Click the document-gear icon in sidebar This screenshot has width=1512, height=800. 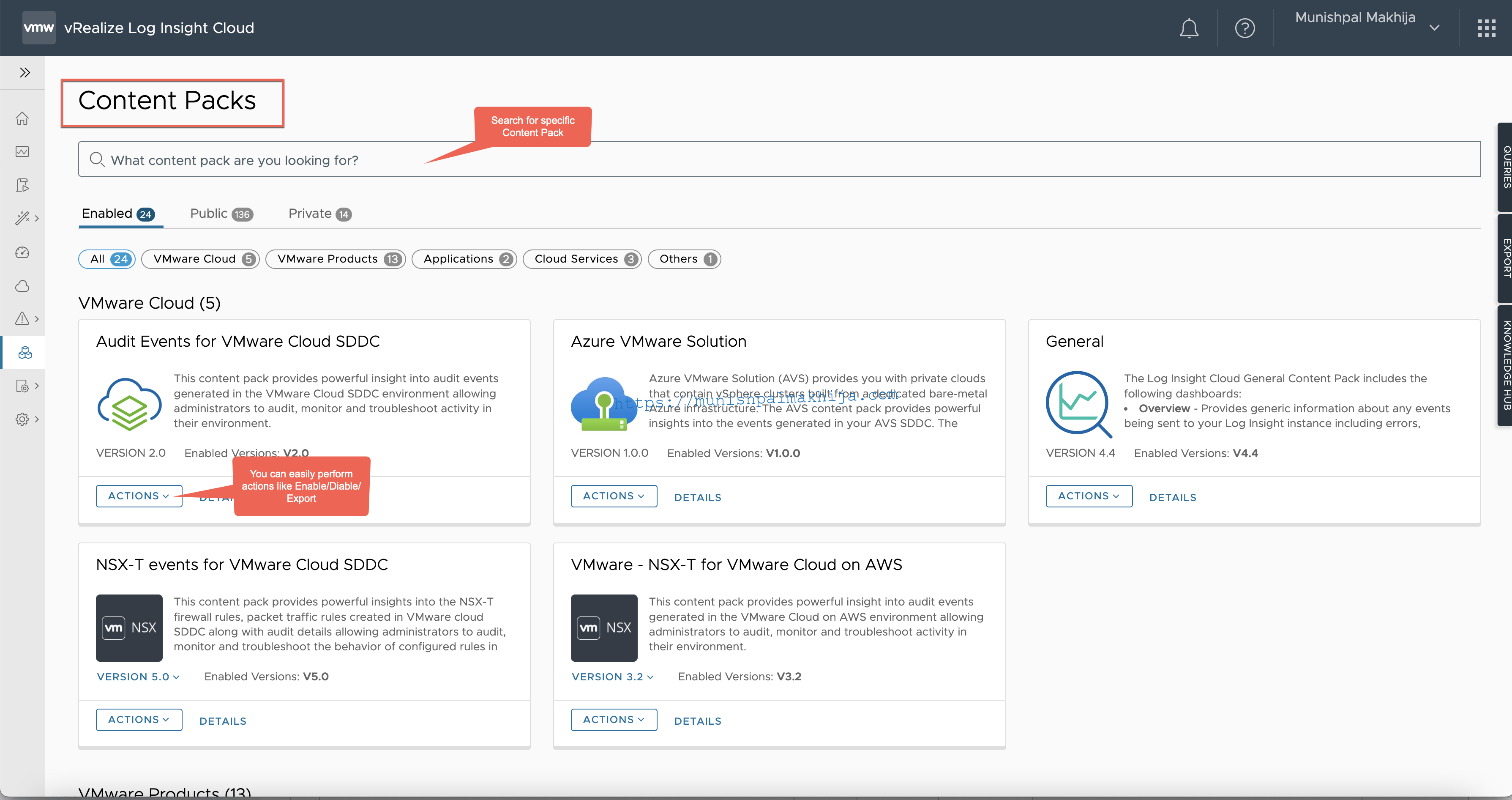click(22, 386)
